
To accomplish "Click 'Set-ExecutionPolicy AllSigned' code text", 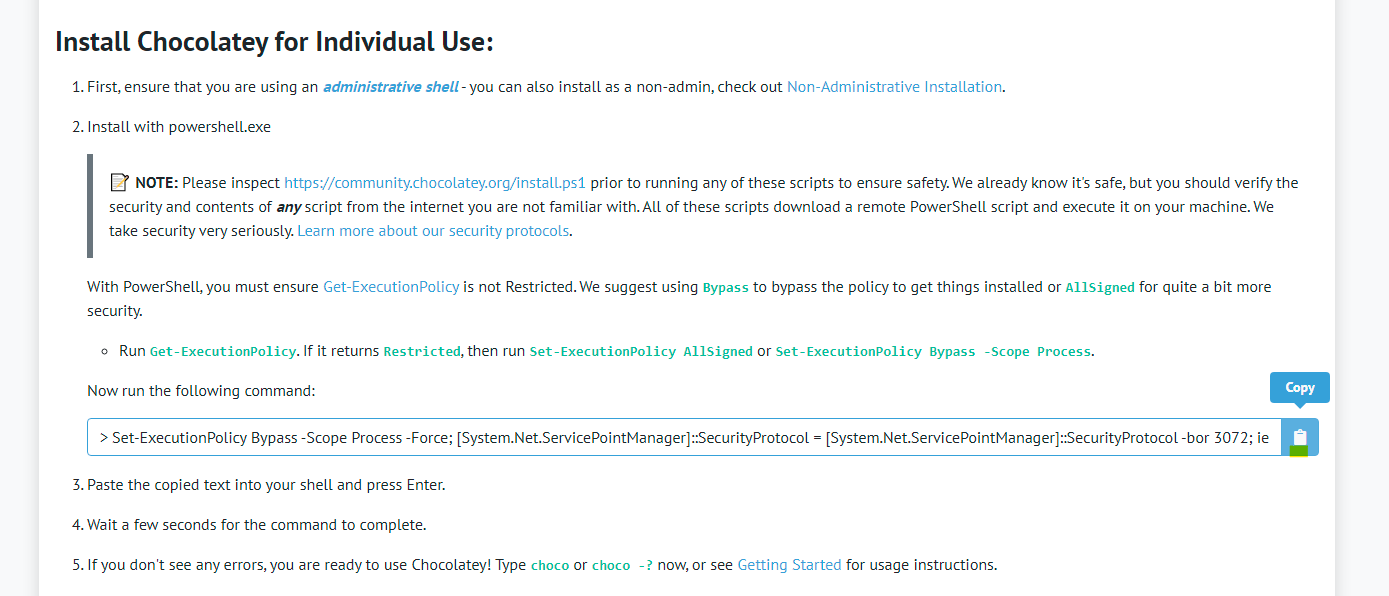I will pyautogui.click(x=641, y=352).
